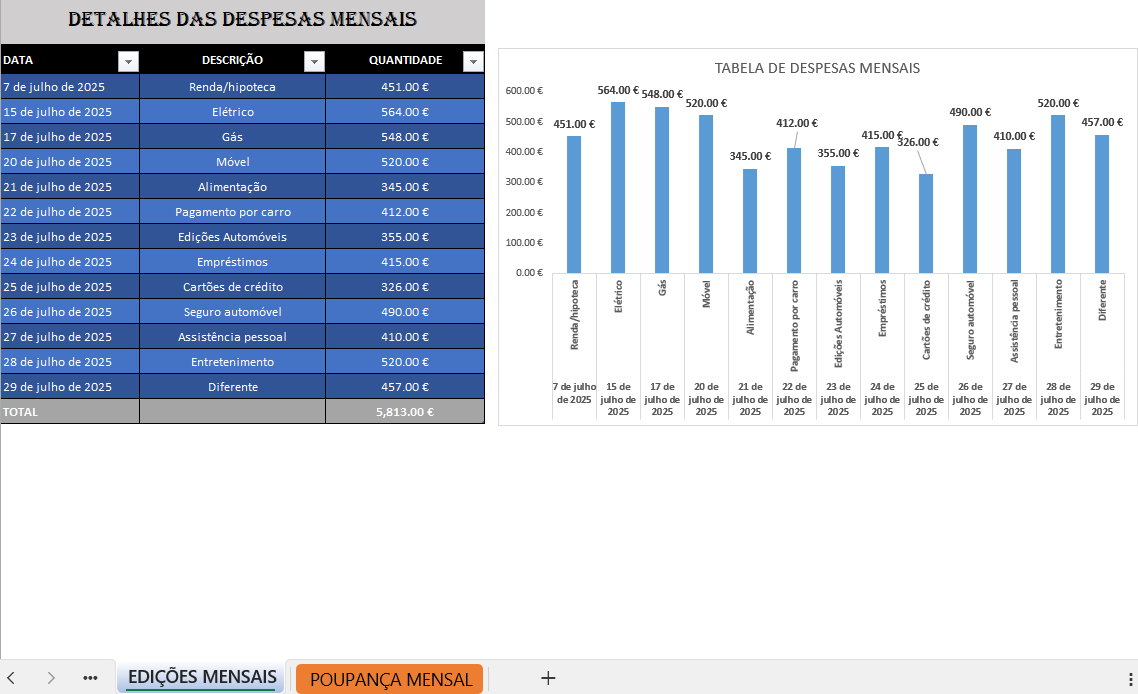Expand the DESCRIÇÃO header filter dropdown

(314, 61)
